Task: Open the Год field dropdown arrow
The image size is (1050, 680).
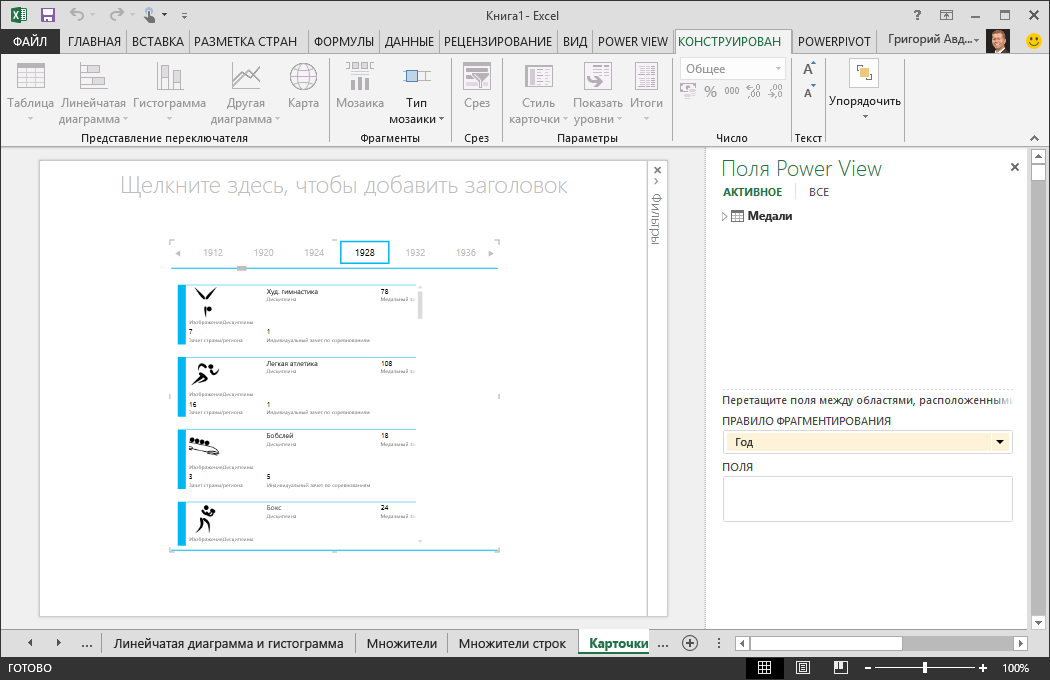Action: coord(1000,442)
